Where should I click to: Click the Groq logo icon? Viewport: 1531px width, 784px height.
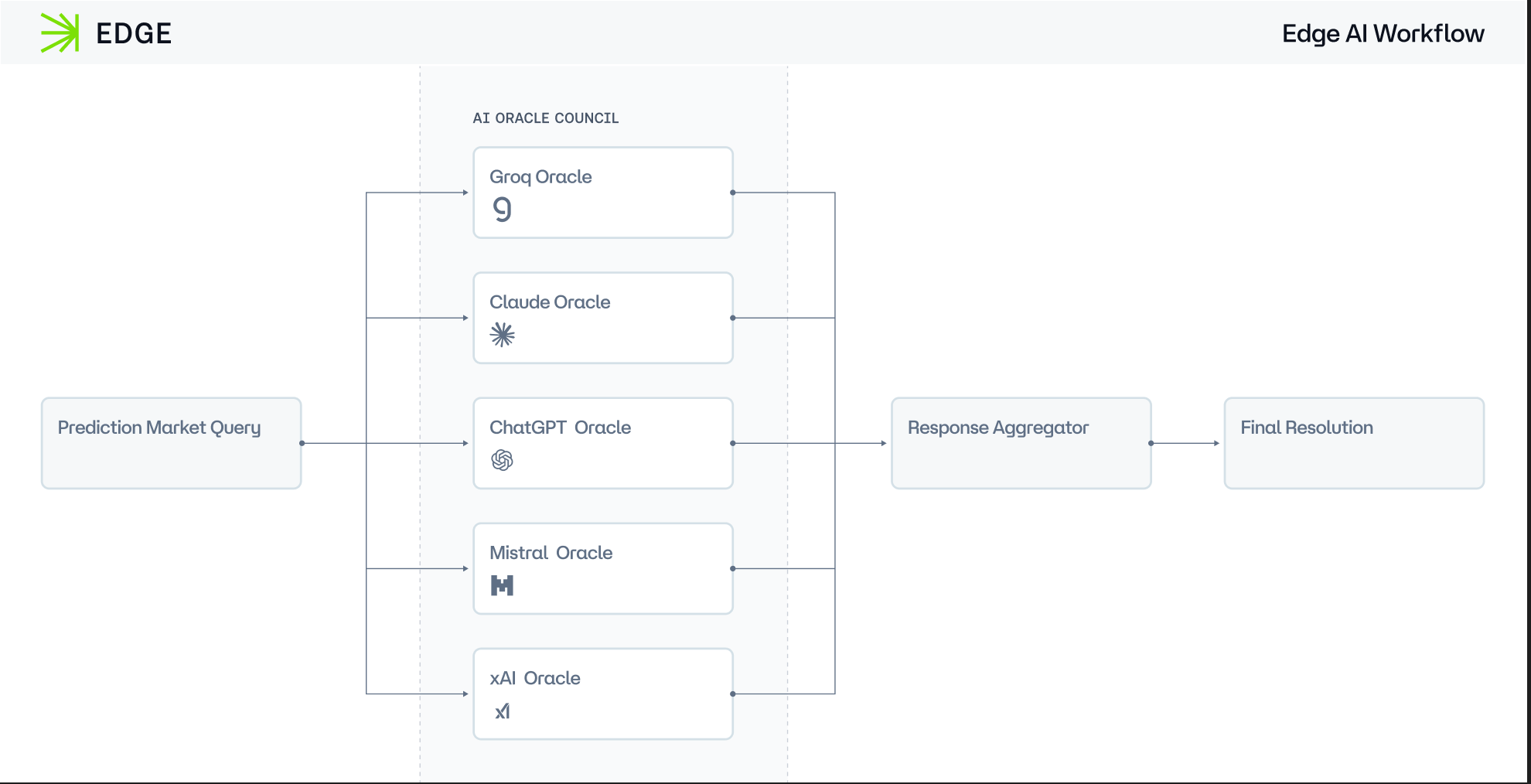coord(502,209)
